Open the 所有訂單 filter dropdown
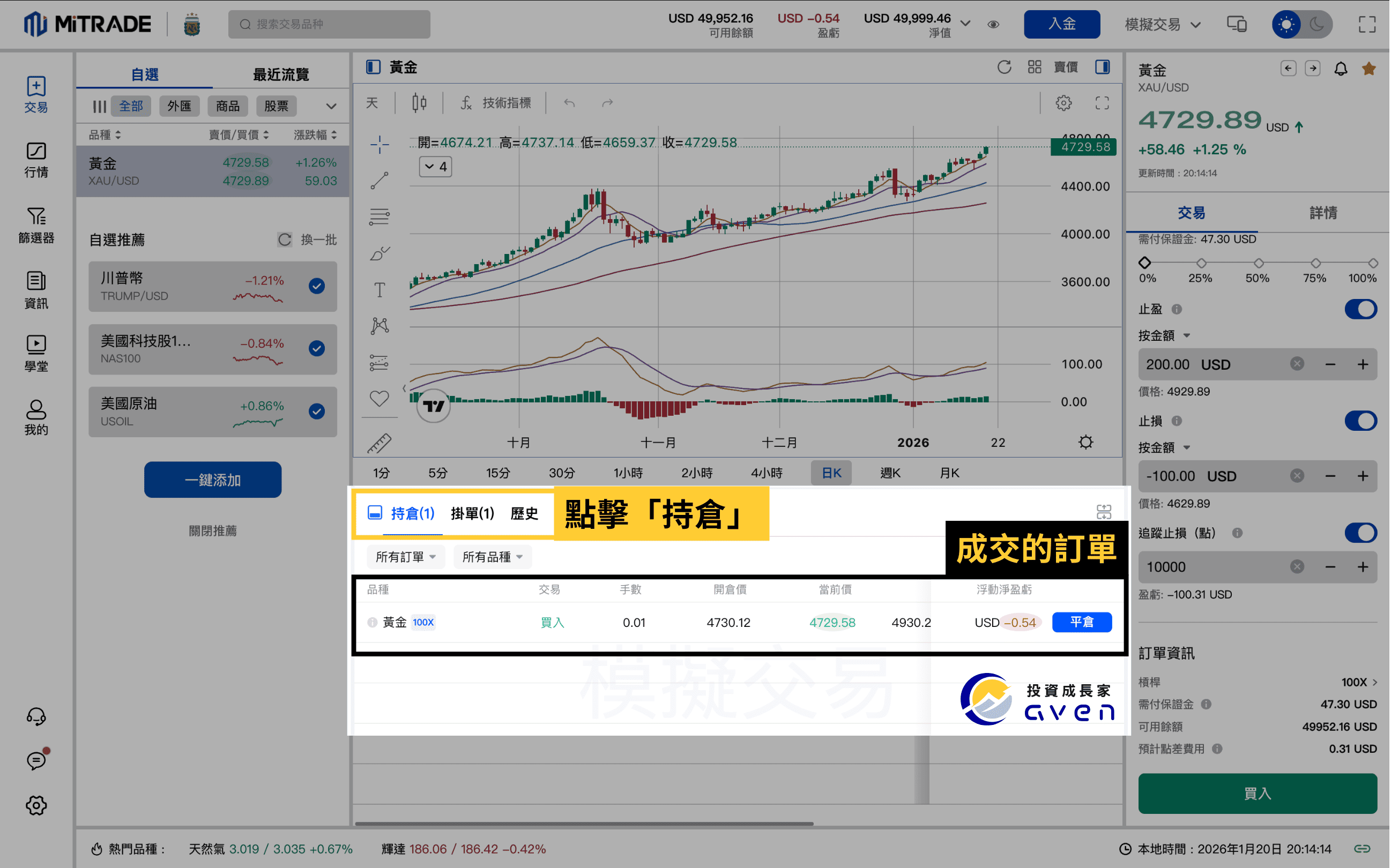Screen dimensions: 1391x868 (405, 556)
